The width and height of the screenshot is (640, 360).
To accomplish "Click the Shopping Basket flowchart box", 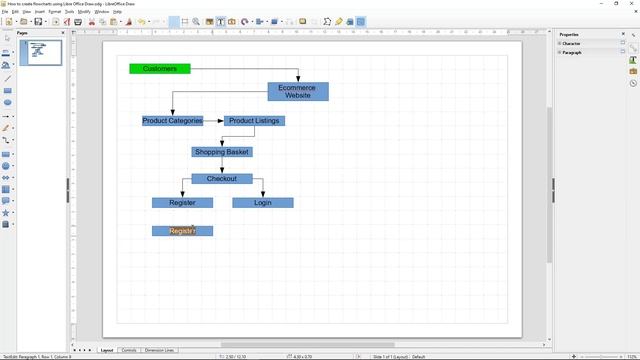I will [222, 152].
